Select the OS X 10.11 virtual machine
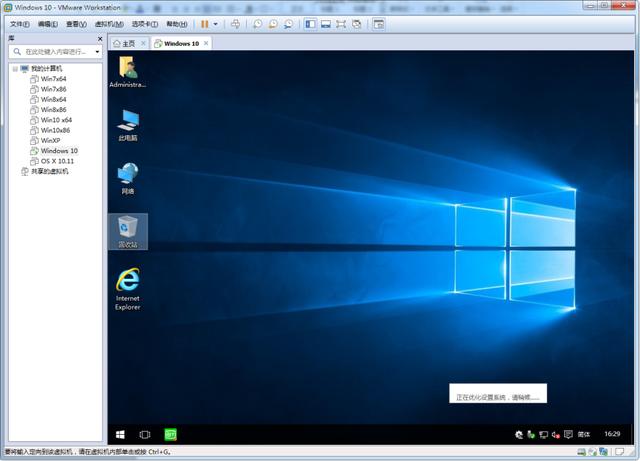The width and height of the screenshot is (640, 461). [57, 161]
